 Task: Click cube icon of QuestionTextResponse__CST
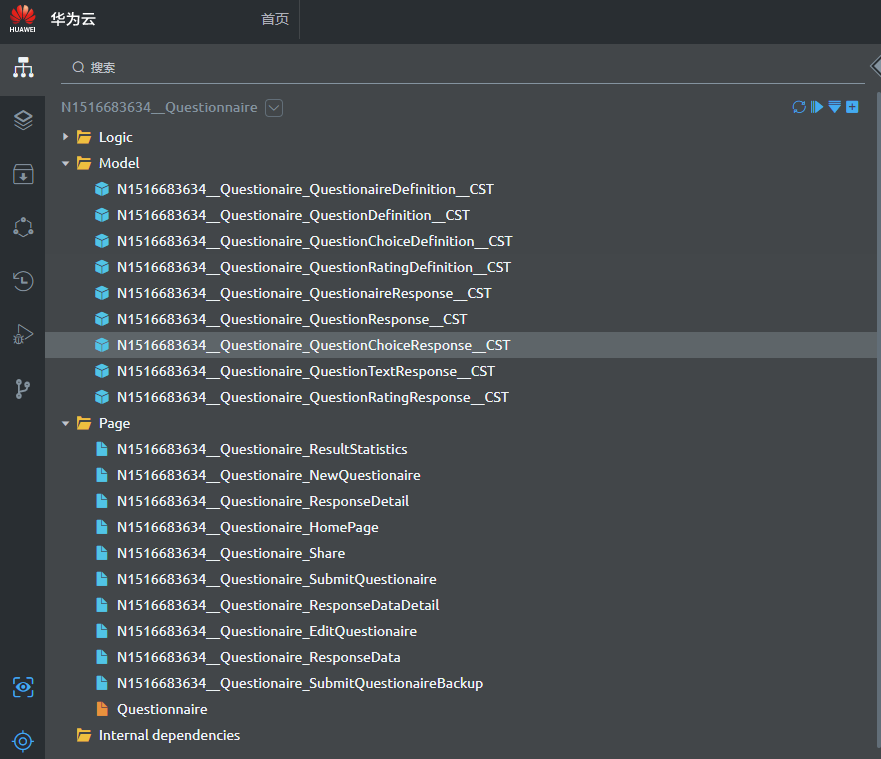tap(102, 371)
